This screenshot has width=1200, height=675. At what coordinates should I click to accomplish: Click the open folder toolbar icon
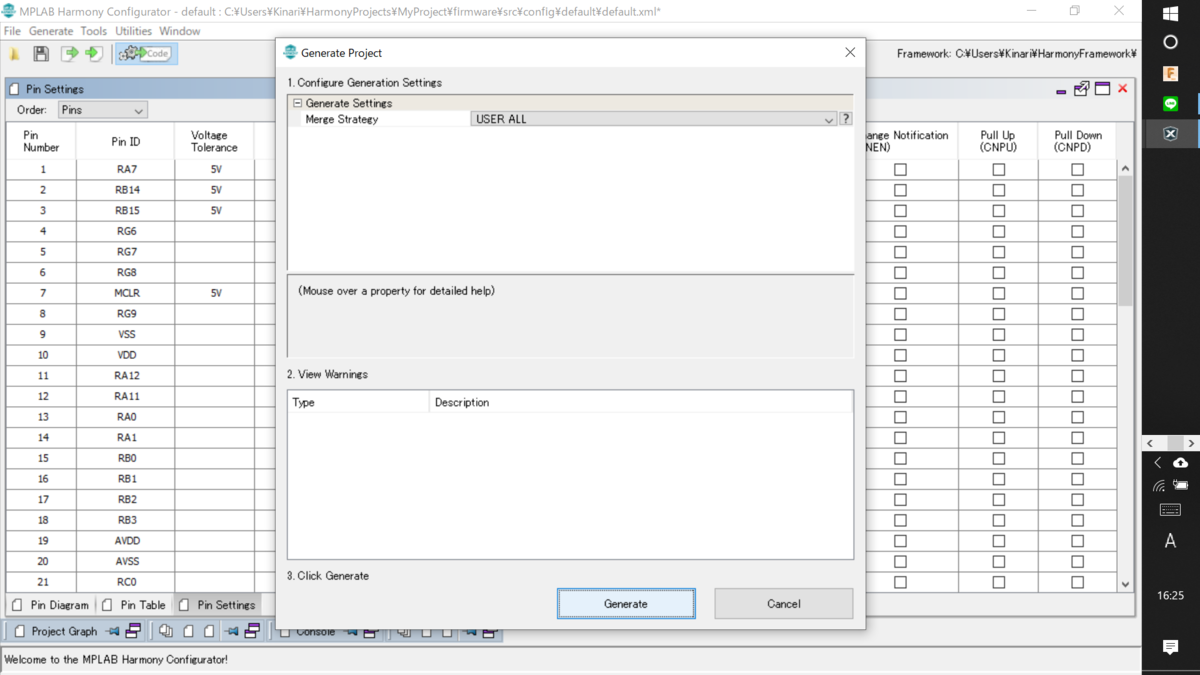tap(15, 54)
